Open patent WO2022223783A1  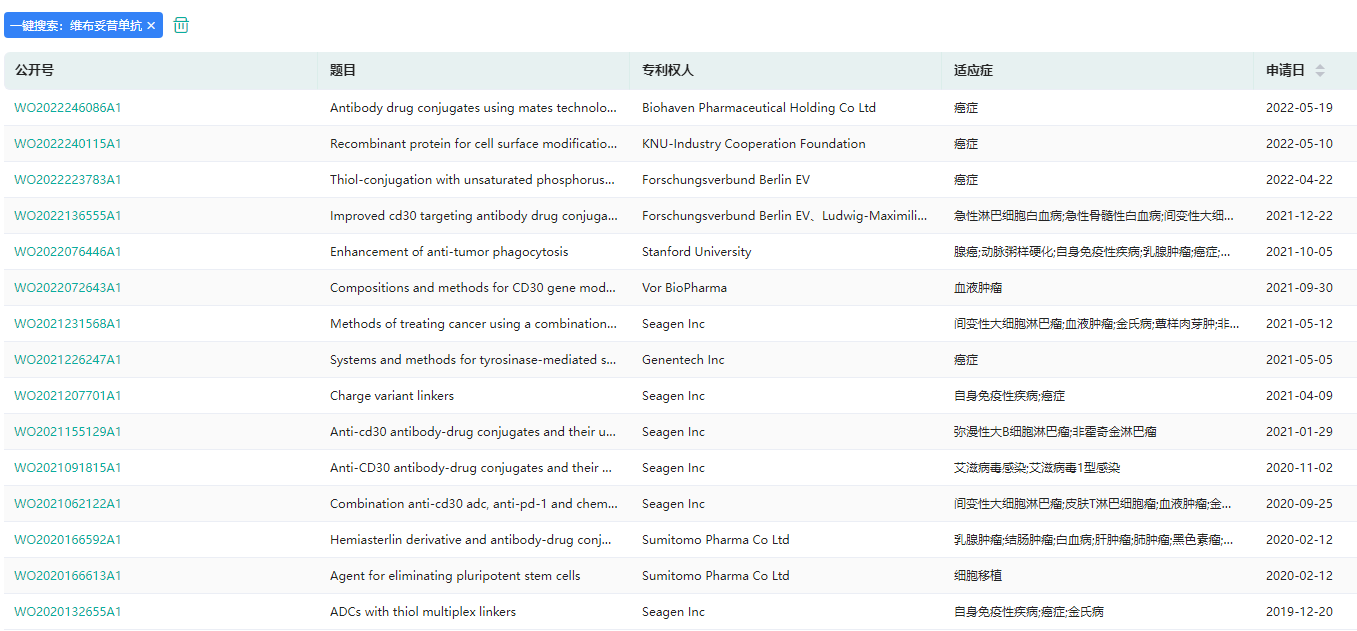(68, 180)
